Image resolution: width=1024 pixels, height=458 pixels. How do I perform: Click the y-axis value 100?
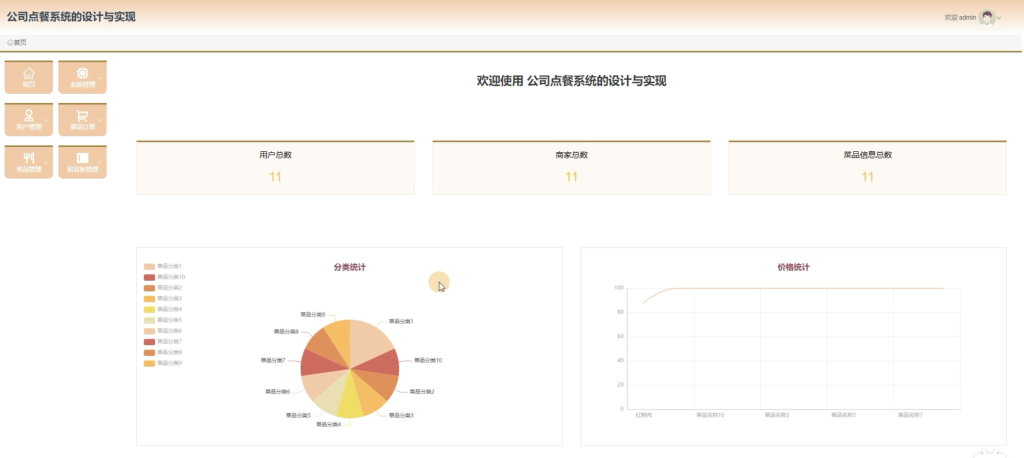[x=619, y=287]
